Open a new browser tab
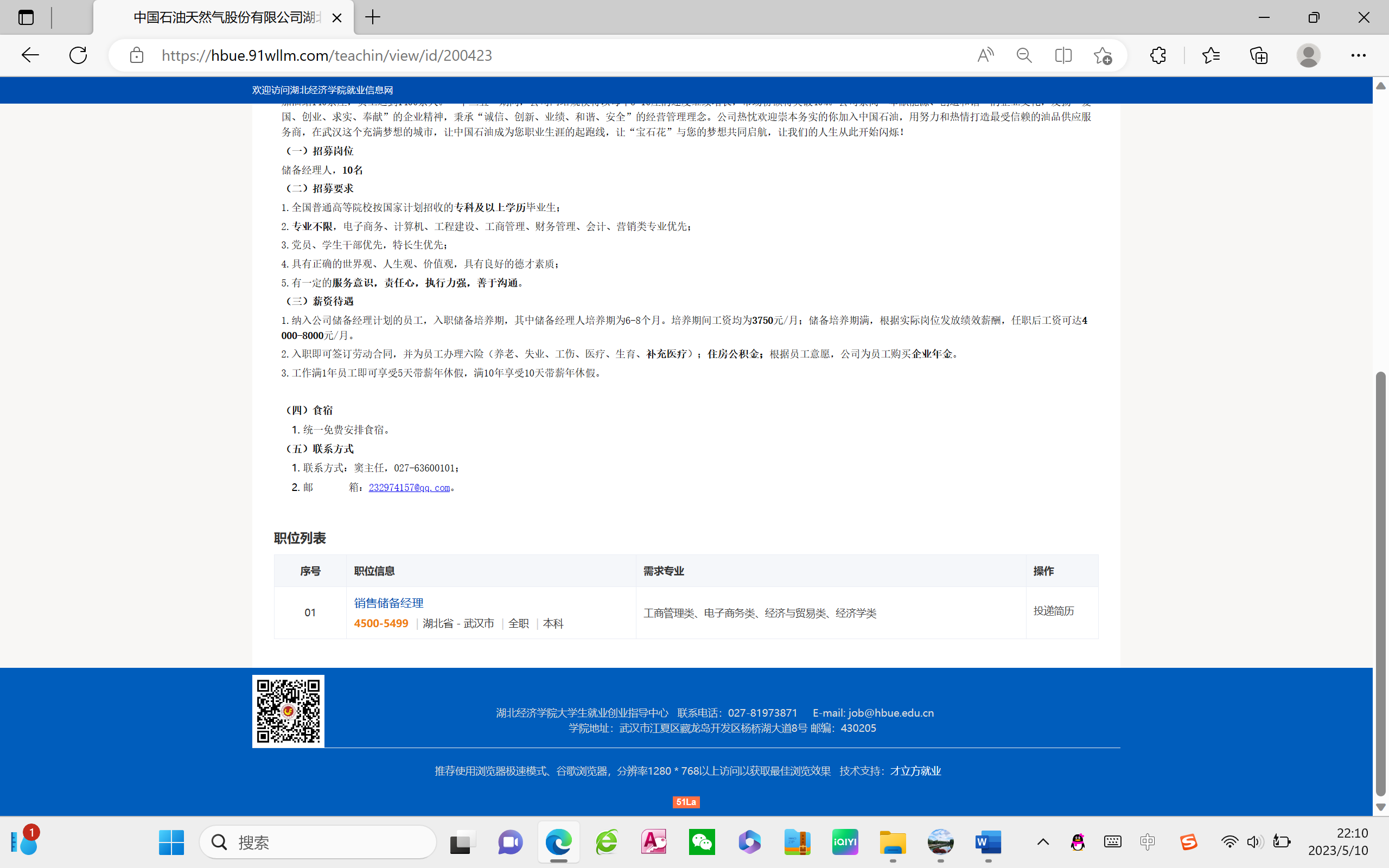The height and width of the screenshot is (868, 1389). [x=373, y=17]
